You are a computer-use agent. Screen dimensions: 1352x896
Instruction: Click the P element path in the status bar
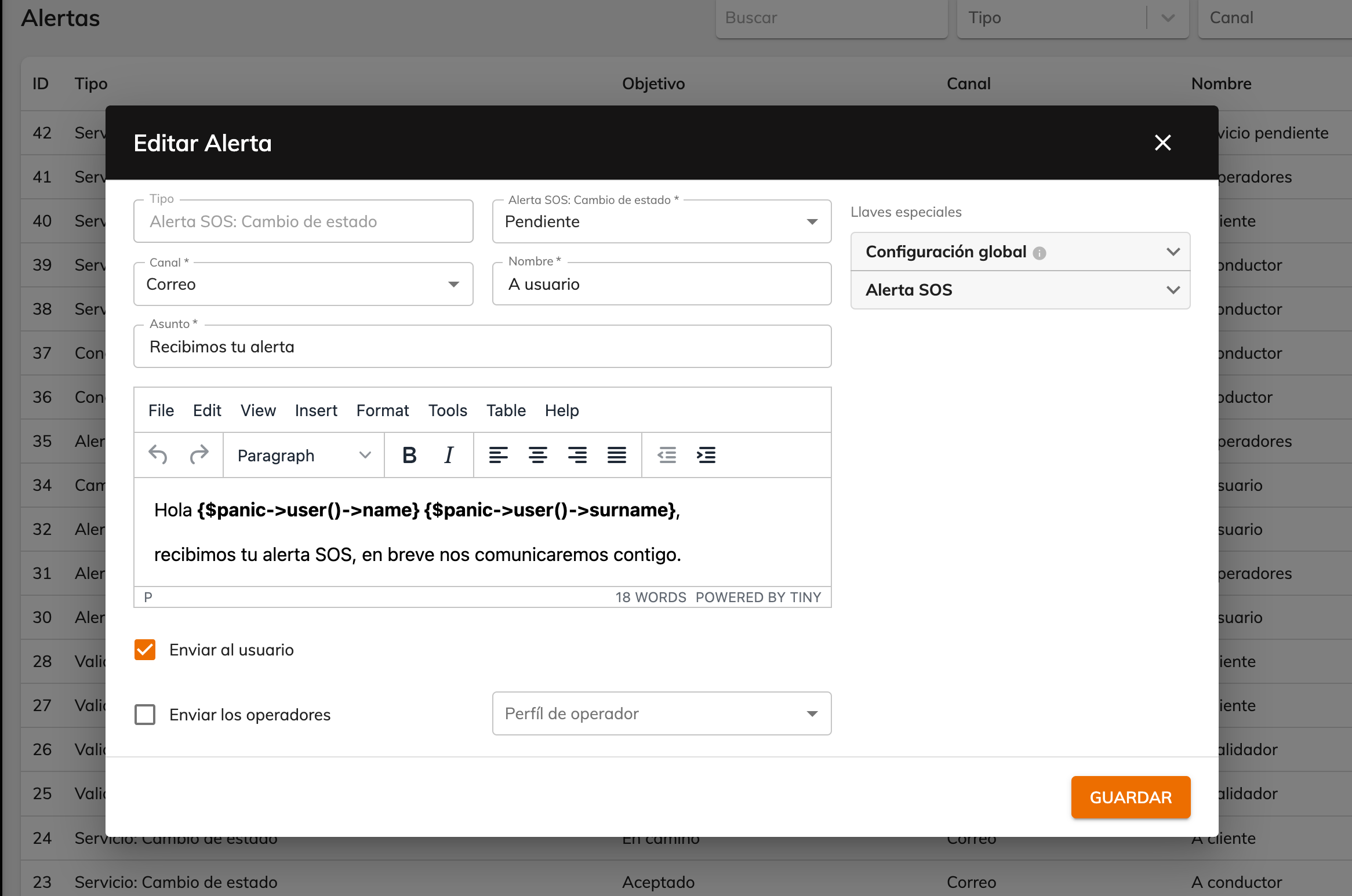point(148,598)
